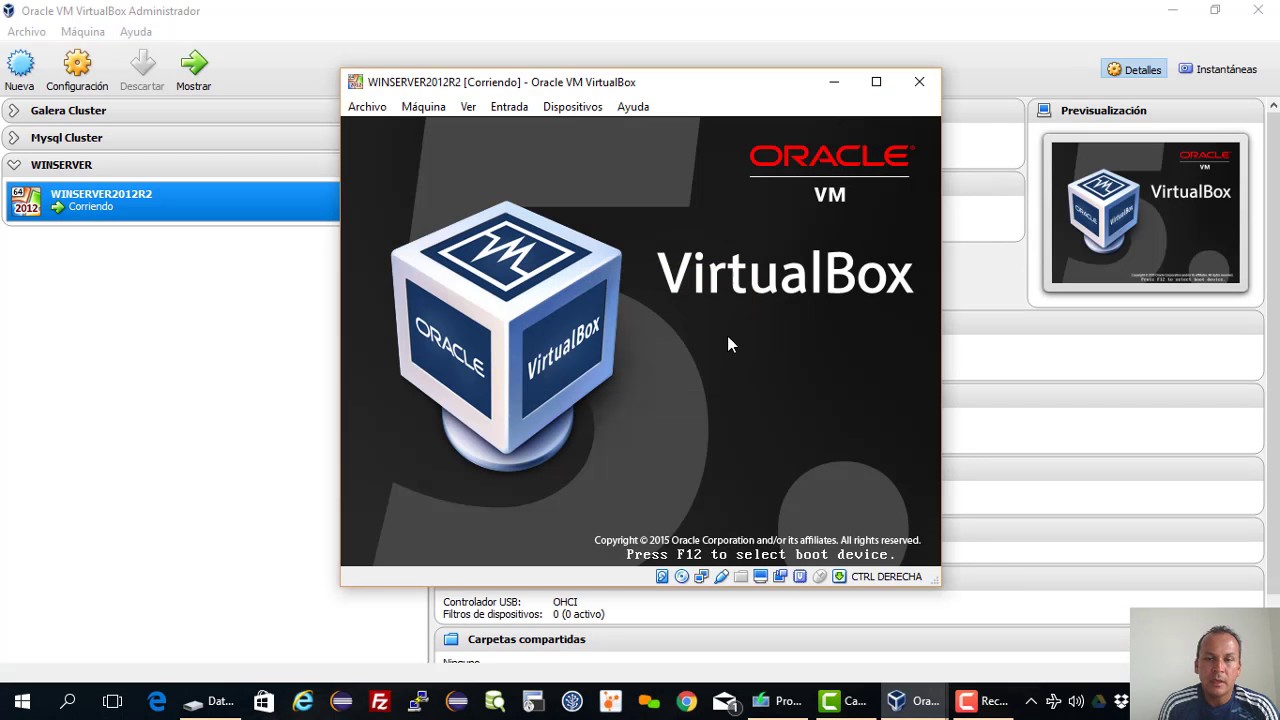
Task: Click the Mail taskbar icon
Action: point(725,701)
